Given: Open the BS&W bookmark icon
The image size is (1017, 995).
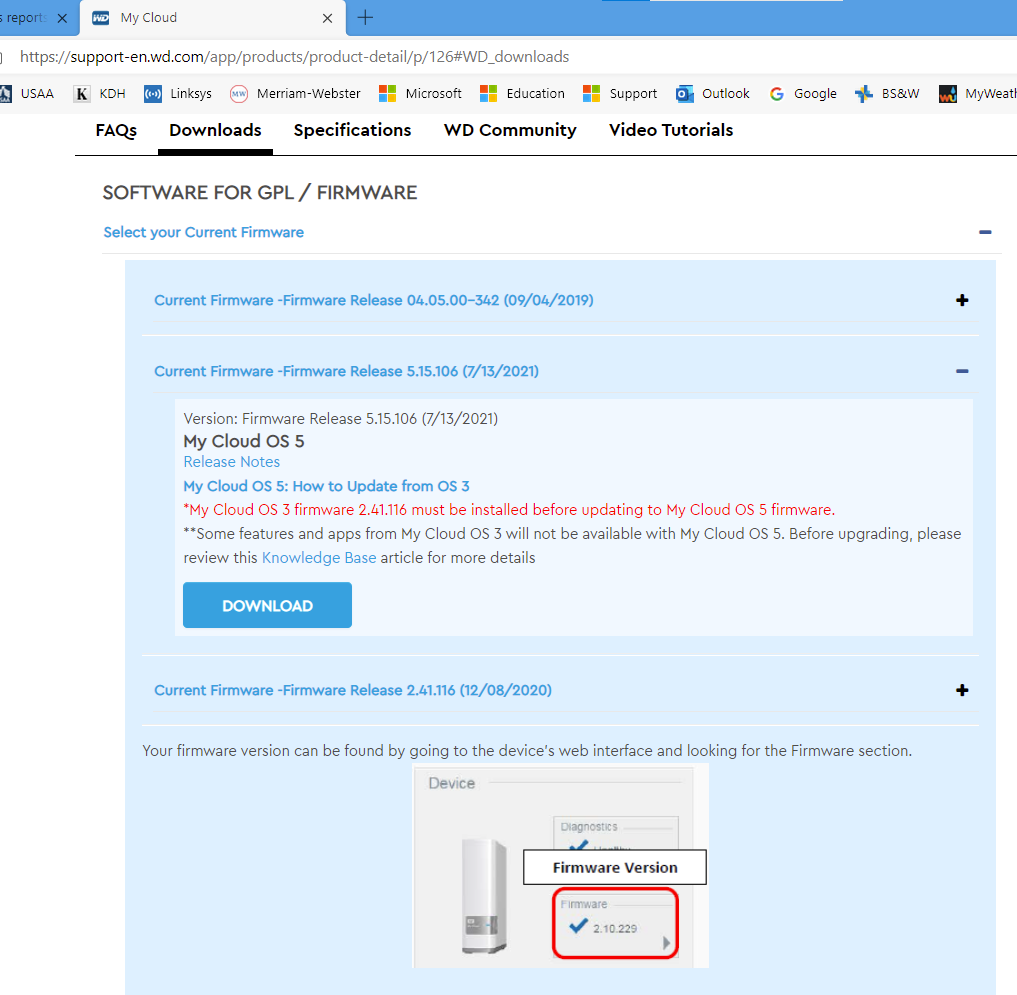Looking at the screenshot, I should click(863, 94).
